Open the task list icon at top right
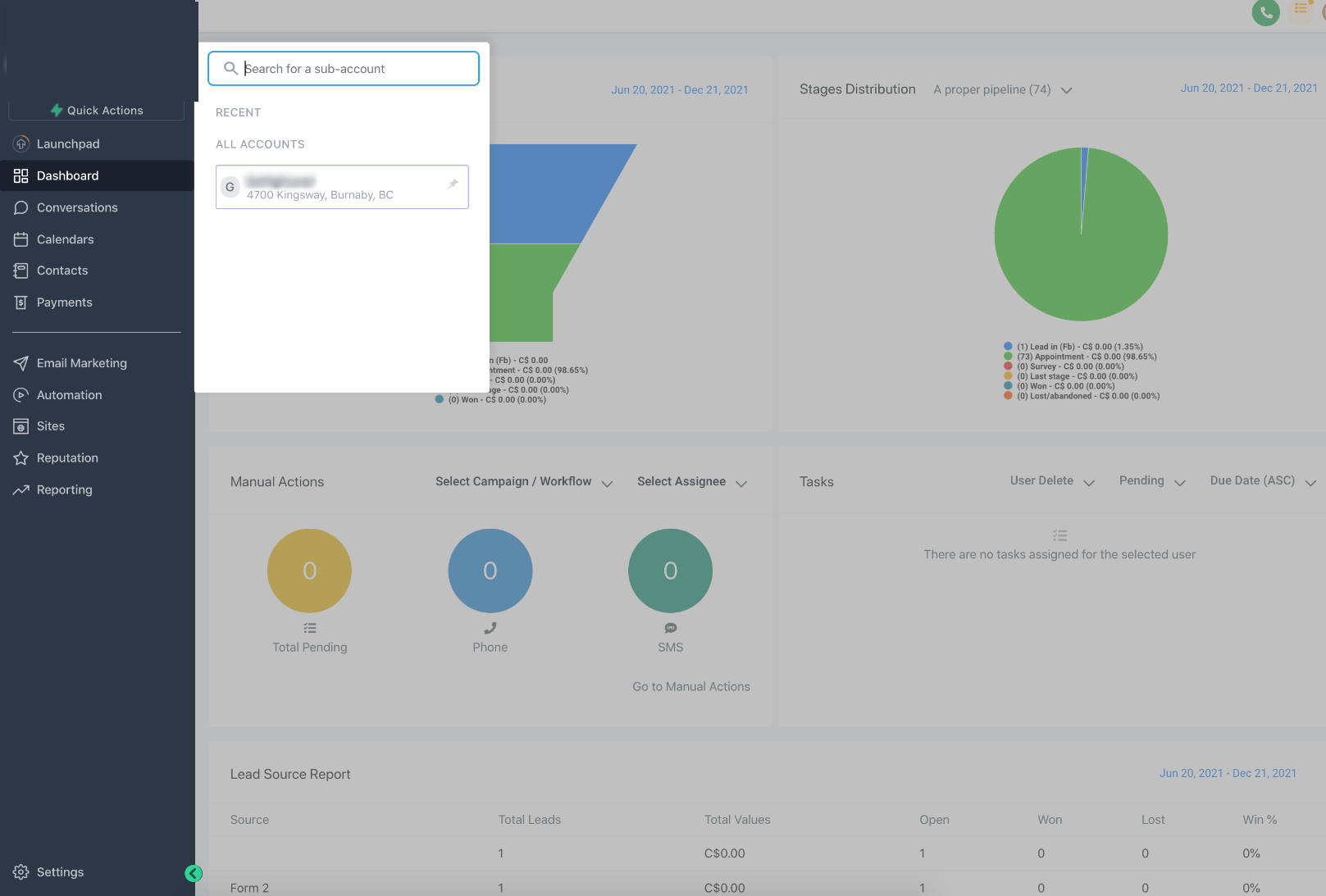Viewport: 1326px width, 896px height. [1301, 9]
